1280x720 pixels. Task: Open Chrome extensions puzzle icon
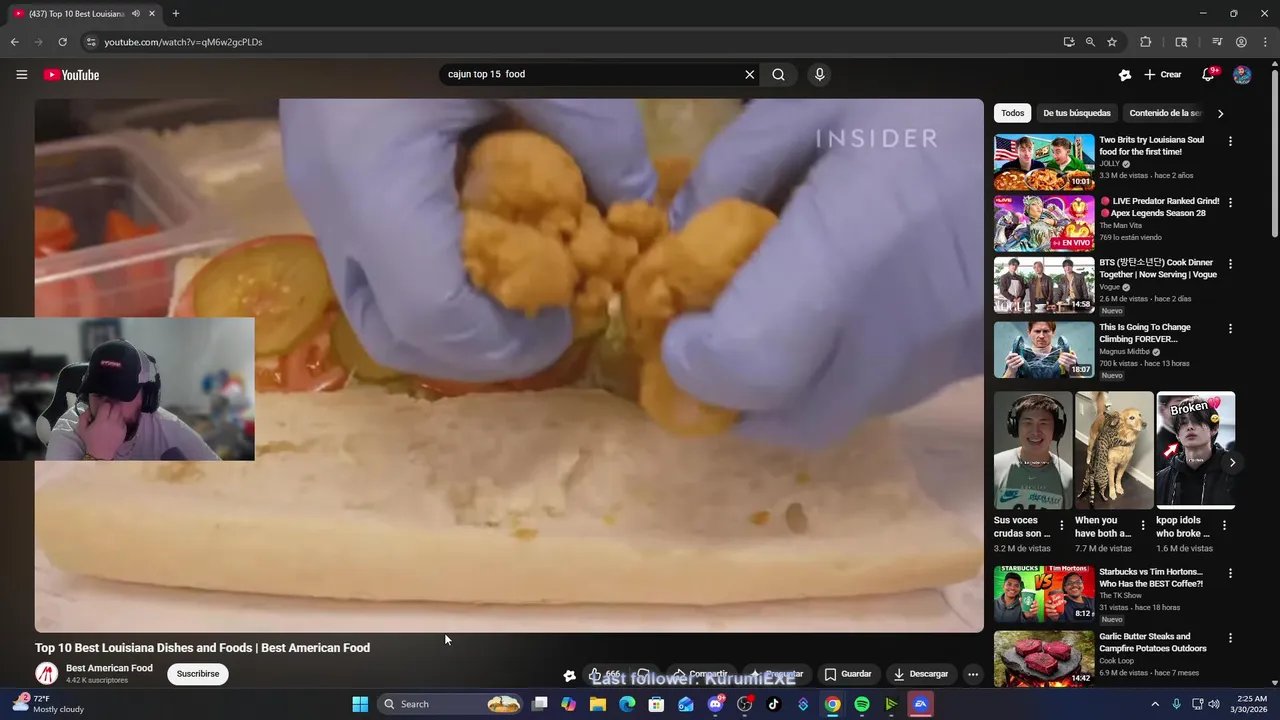1146,42
